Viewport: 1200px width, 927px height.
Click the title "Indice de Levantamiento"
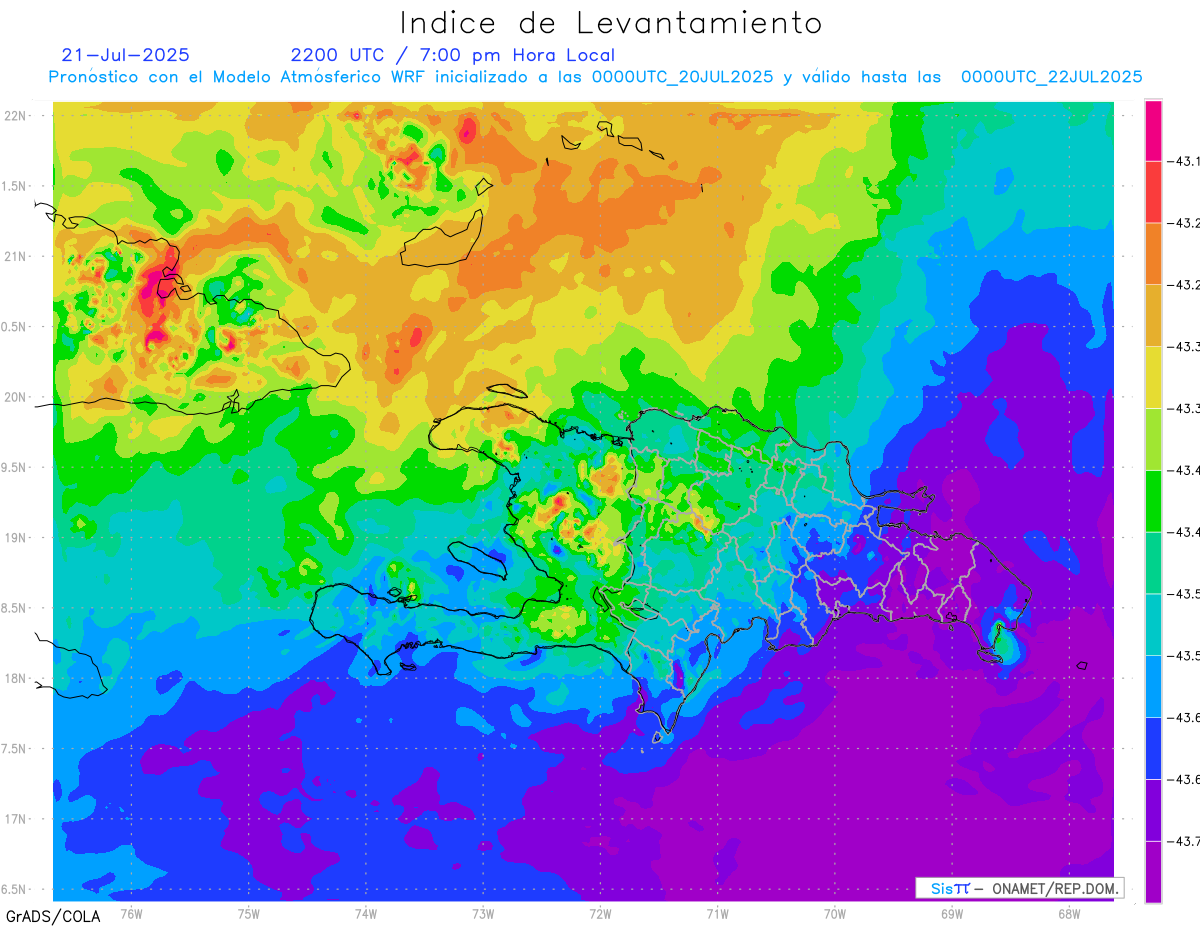tap(611, 23)
